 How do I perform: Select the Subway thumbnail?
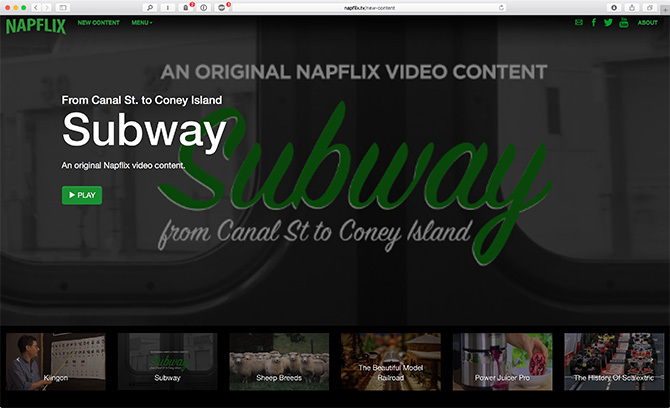[x=168, y=361]
